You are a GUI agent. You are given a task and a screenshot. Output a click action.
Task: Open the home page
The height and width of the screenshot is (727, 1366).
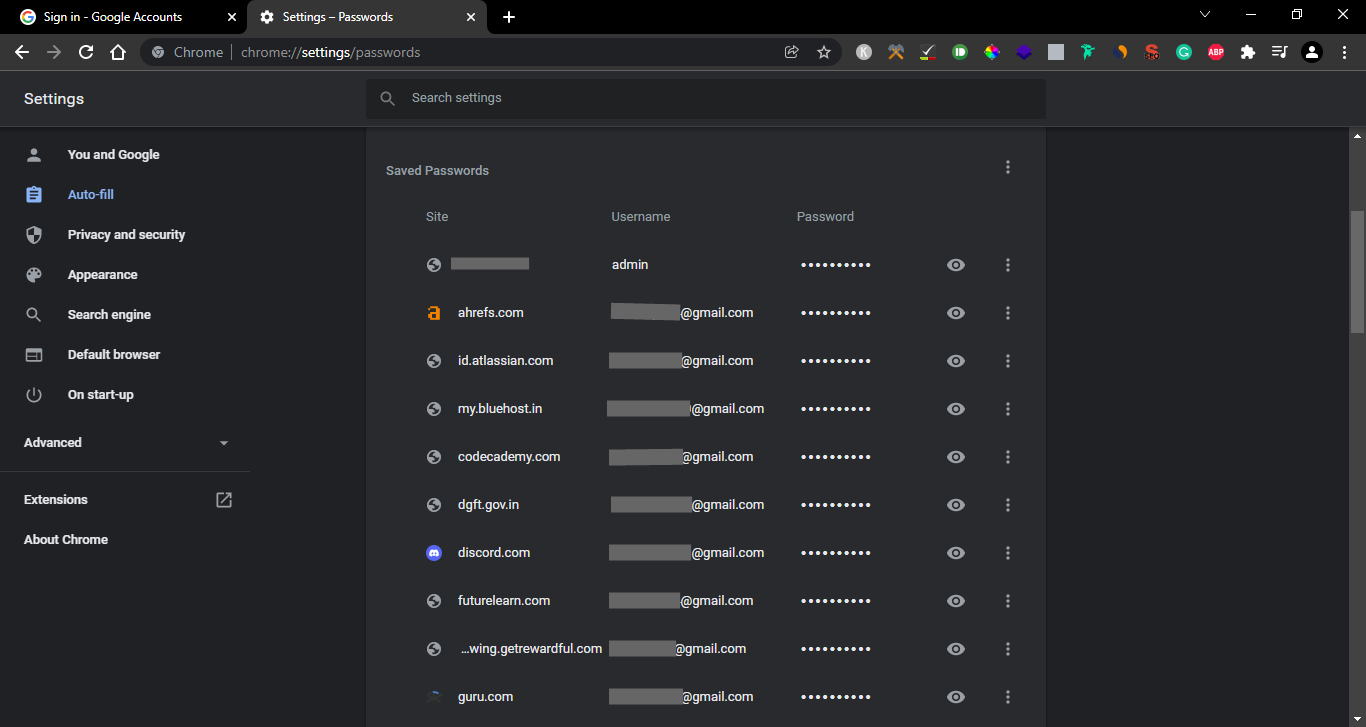(x=118, y=52)
